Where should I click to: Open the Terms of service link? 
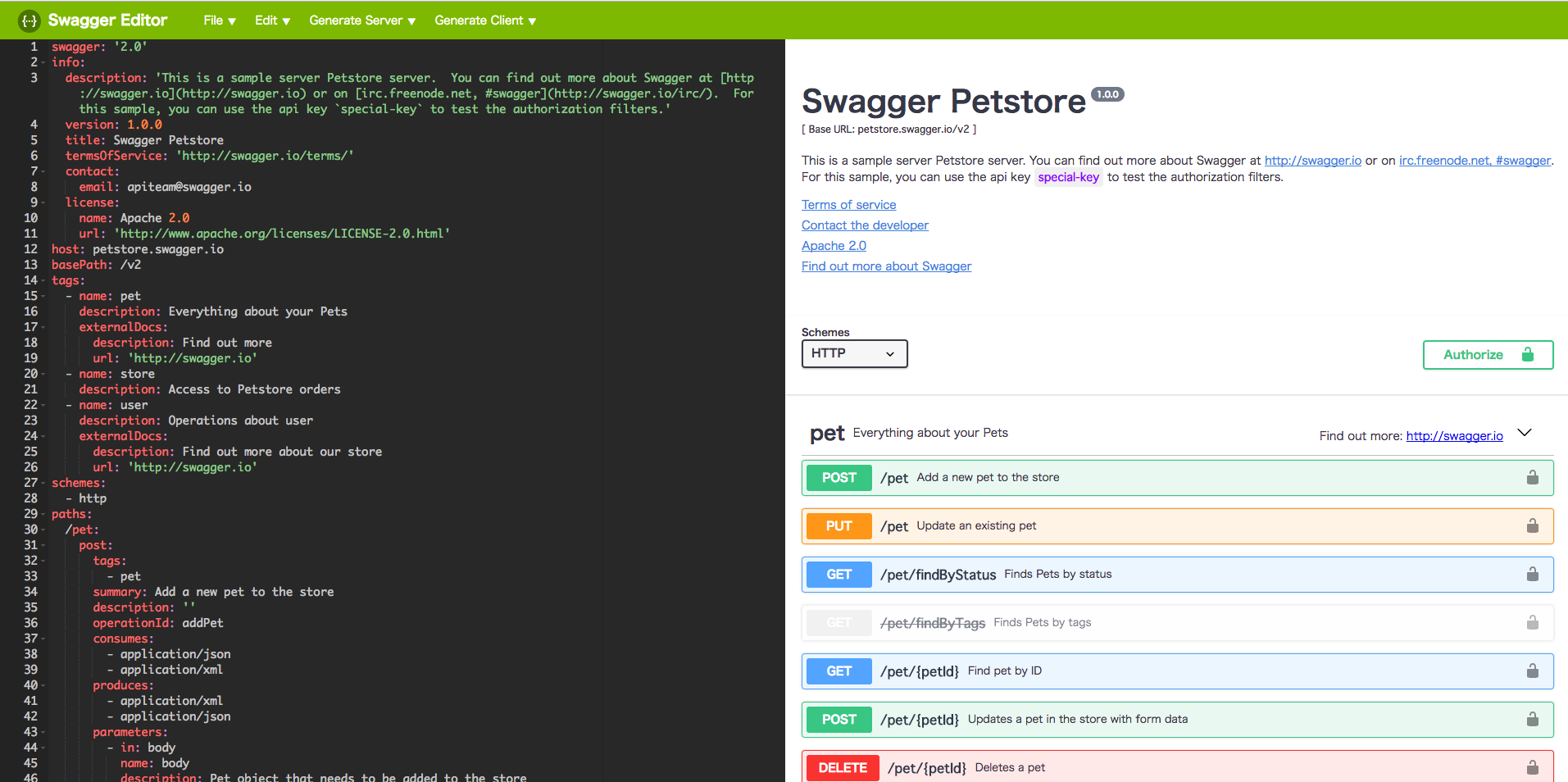[848, 204]
